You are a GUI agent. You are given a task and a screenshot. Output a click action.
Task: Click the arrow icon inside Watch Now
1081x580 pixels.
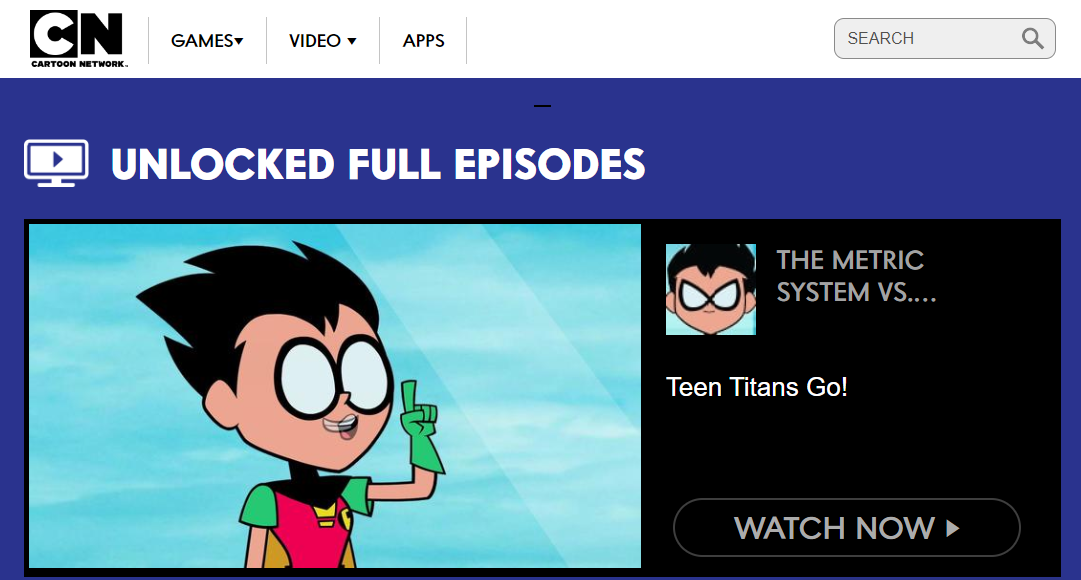tap(953, 528)
